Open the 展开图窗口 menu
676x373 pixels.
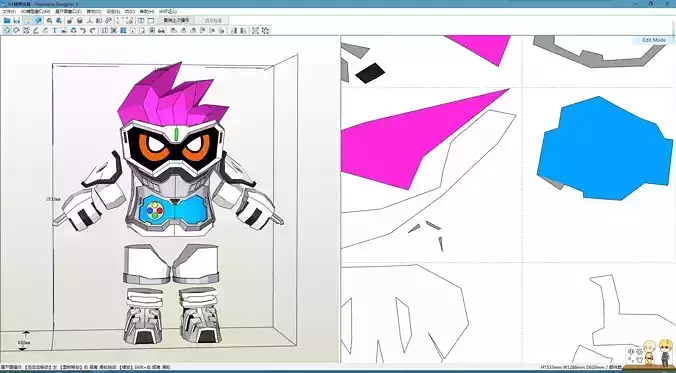coord(68,11)
